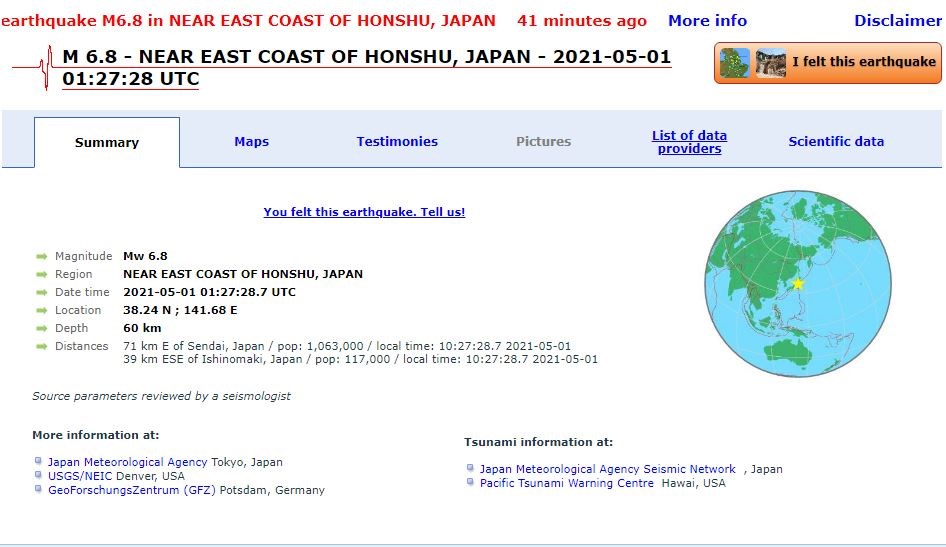946x547 pixels.
Task: Click the map thumbnail in the orange button
Action: (x=735, y=62)
